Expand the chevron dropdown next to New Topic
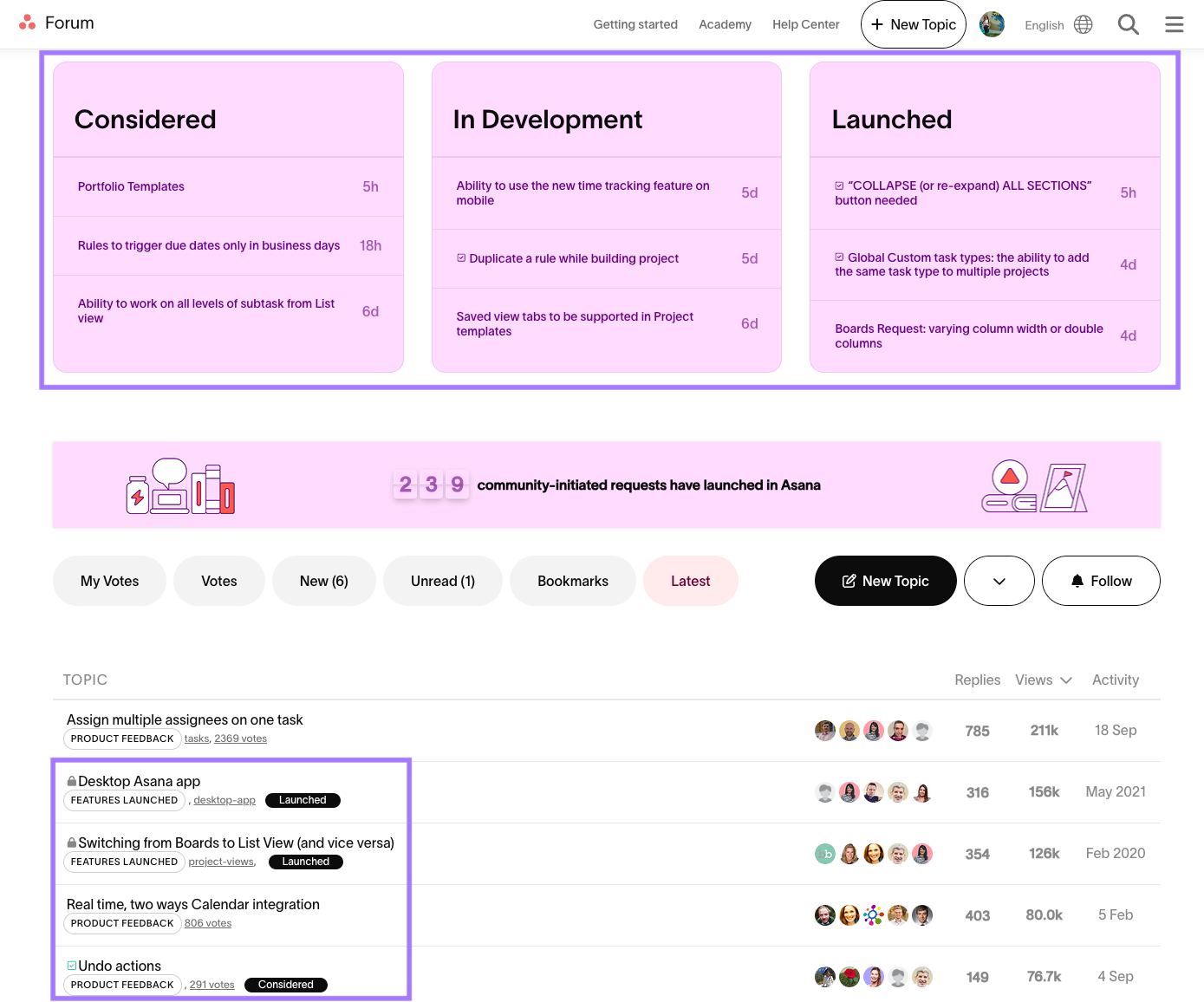This screenshot has width=1204, height=1002. point(999,581)
